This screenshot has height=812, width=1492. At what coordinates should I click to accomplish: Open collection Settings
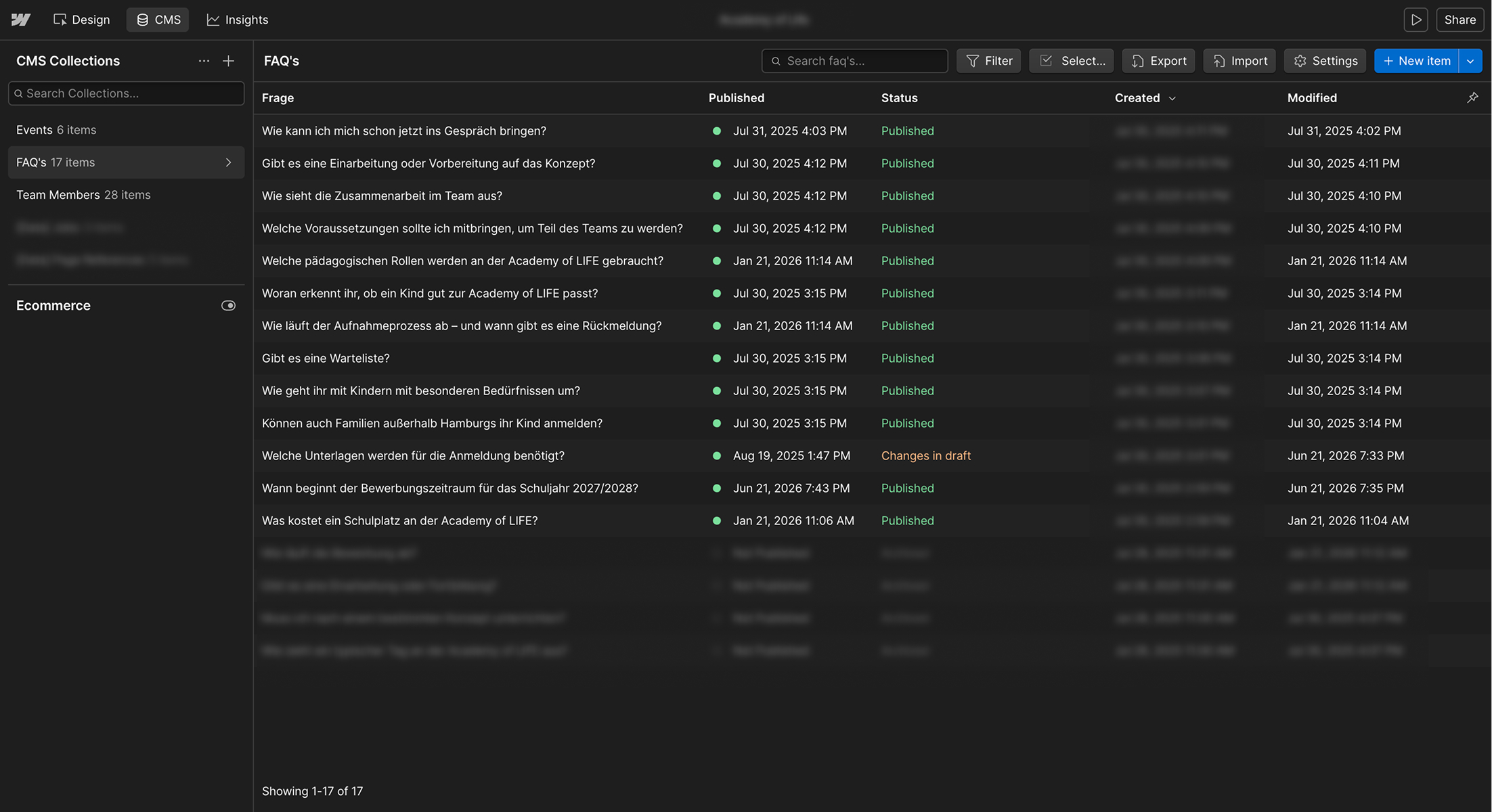1325,61
